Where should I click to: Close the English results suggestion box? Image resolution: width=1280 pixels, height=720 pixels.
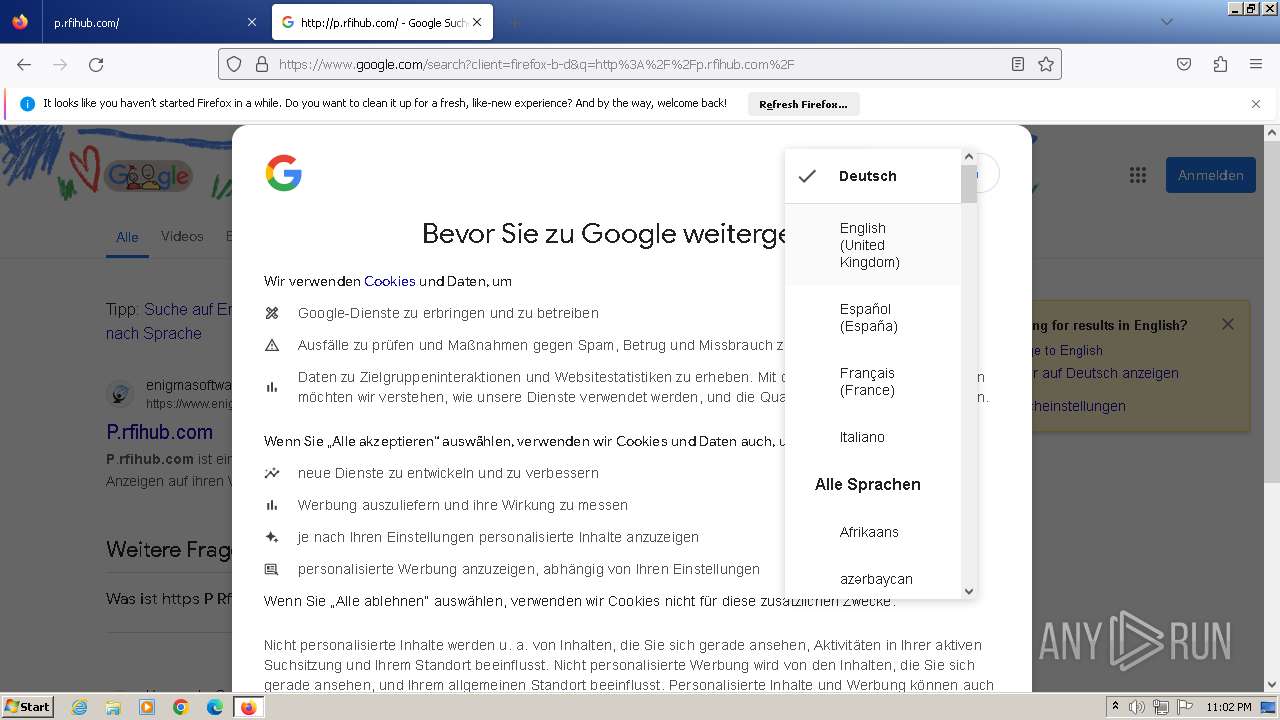[1228, 324]
